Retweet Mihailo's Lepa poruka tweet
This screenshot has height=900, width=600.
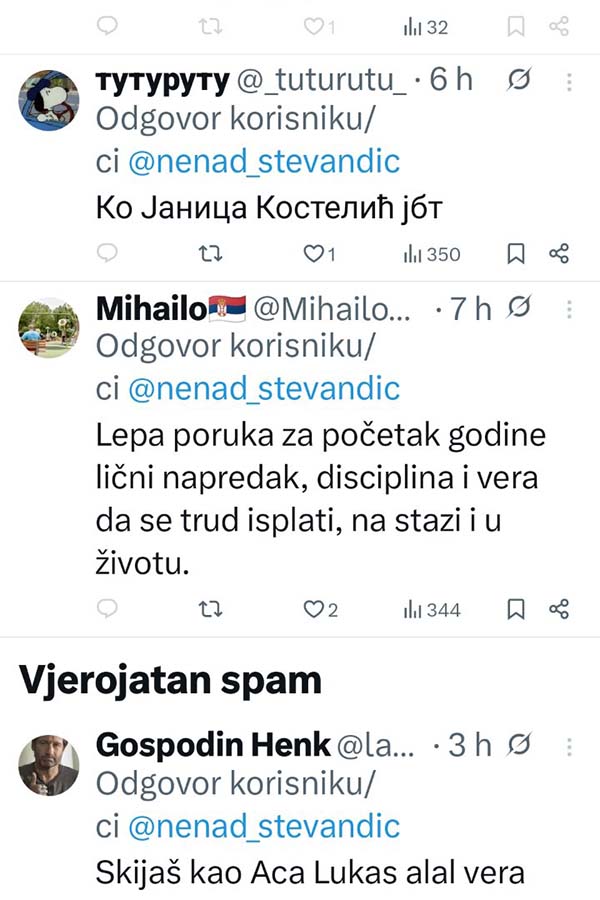pyautogui.click(x=210, y=608)
